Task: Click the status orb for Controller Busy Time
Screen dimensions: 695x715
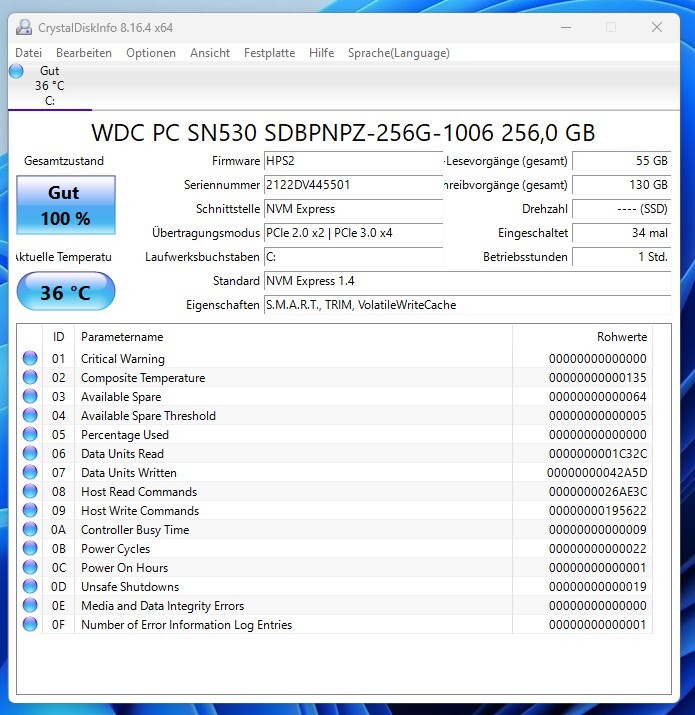Action: coord(30,529)
